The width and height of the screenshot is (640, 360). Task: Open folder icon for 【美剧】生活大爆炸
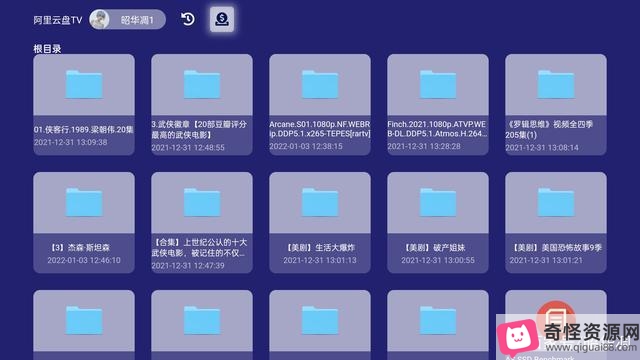click(x=320, y=202)
